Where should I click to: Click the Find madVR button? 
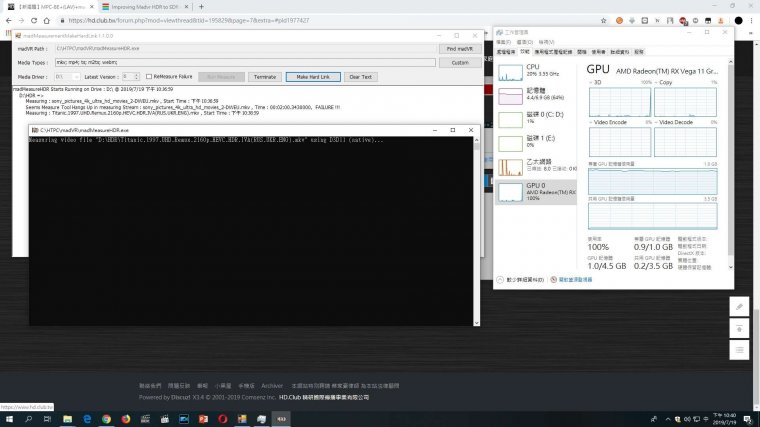460,48
